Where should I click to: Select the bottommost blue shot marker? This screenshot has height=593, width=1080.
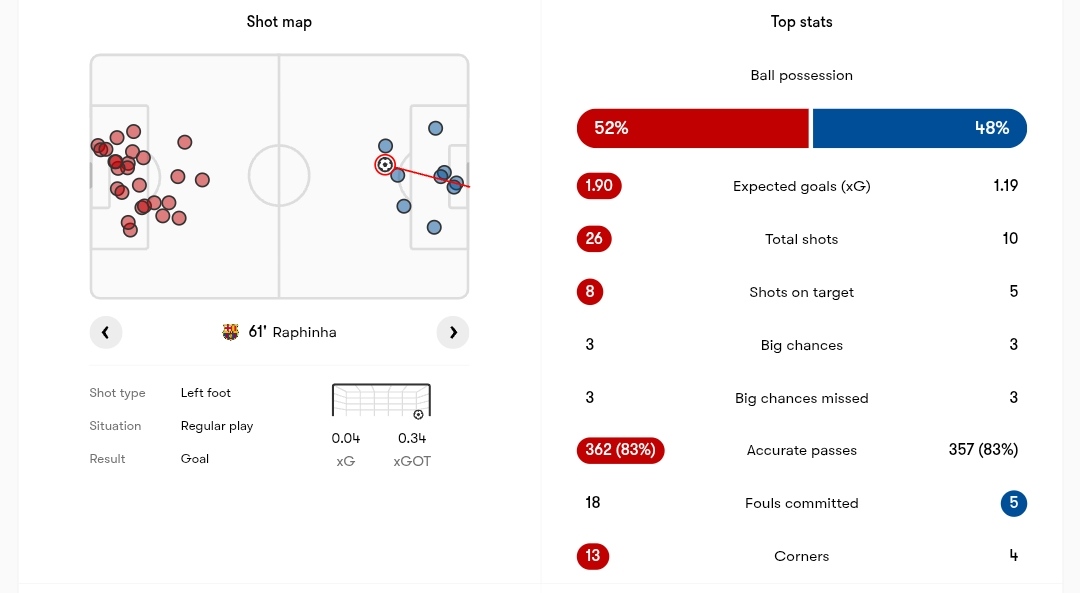click(434, 227)
